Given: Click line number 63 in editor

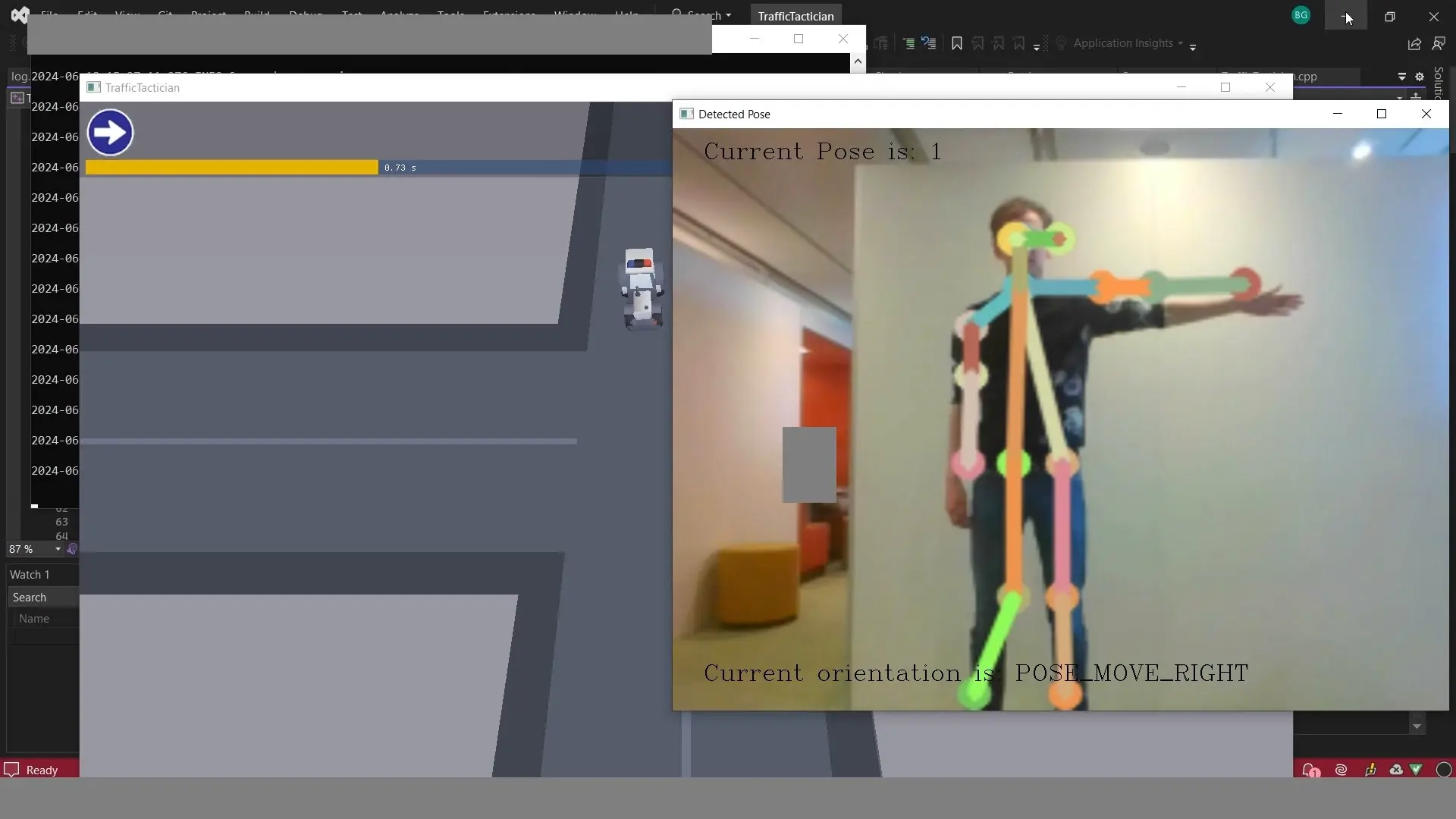Looking at the screenshot, I should [x=61, y=522].
